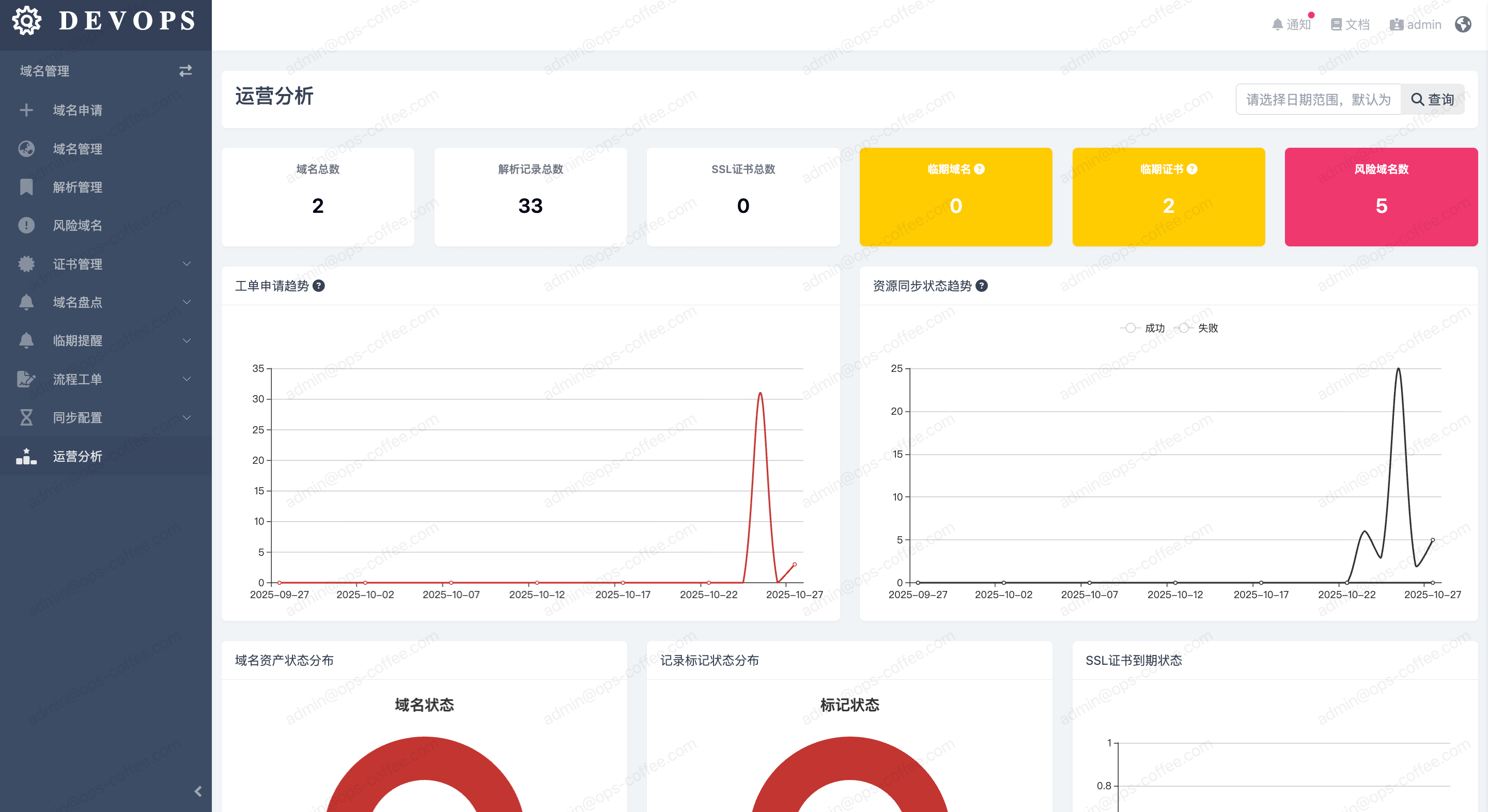The width and height of the screenshot is (1488, 812).
Task: Open the notification bell 通知
Action: tap(1292, 24)
